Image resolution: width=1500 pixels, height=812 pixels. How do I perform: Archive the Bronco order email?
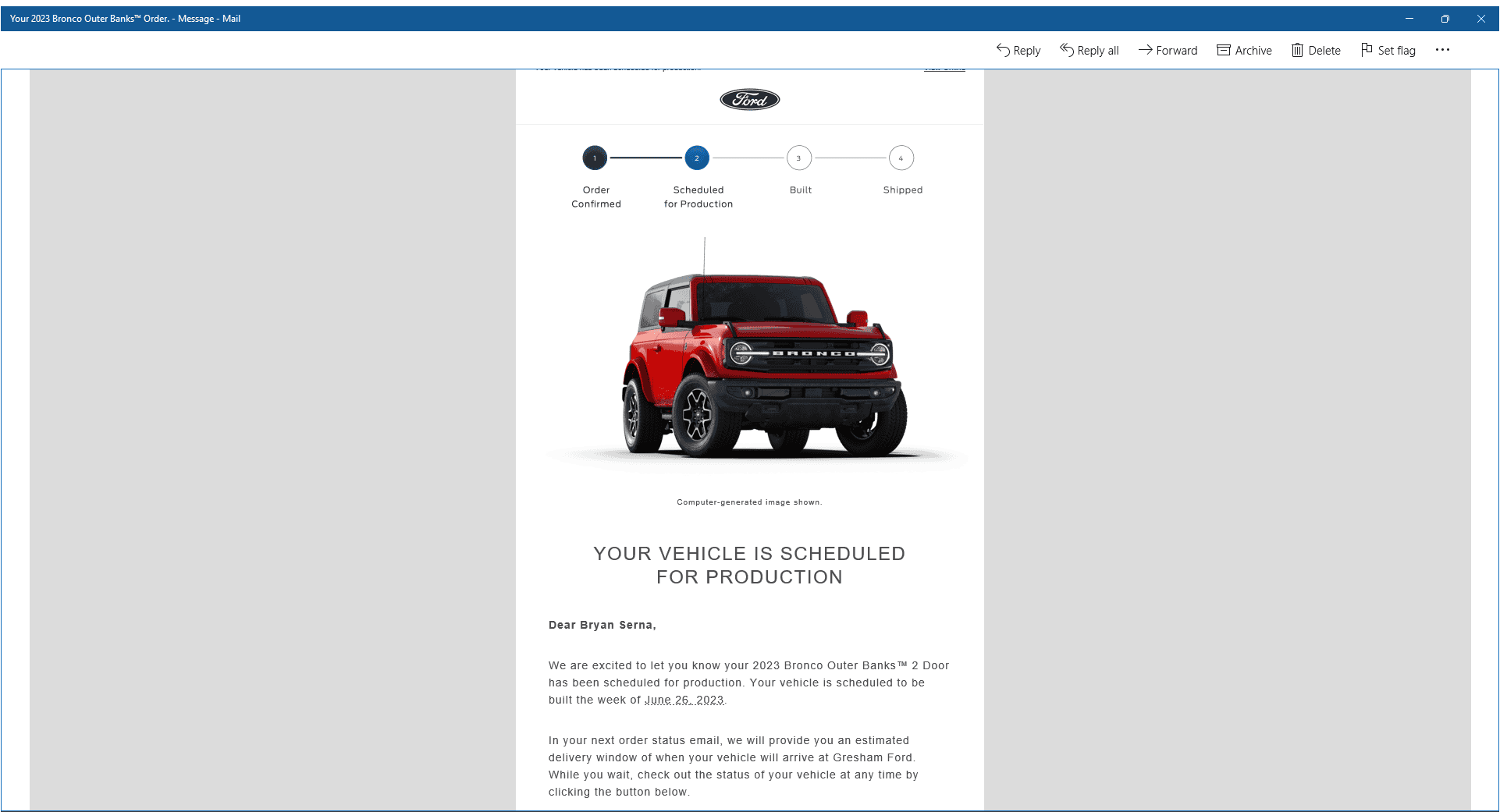click(x=1244, y=50)
